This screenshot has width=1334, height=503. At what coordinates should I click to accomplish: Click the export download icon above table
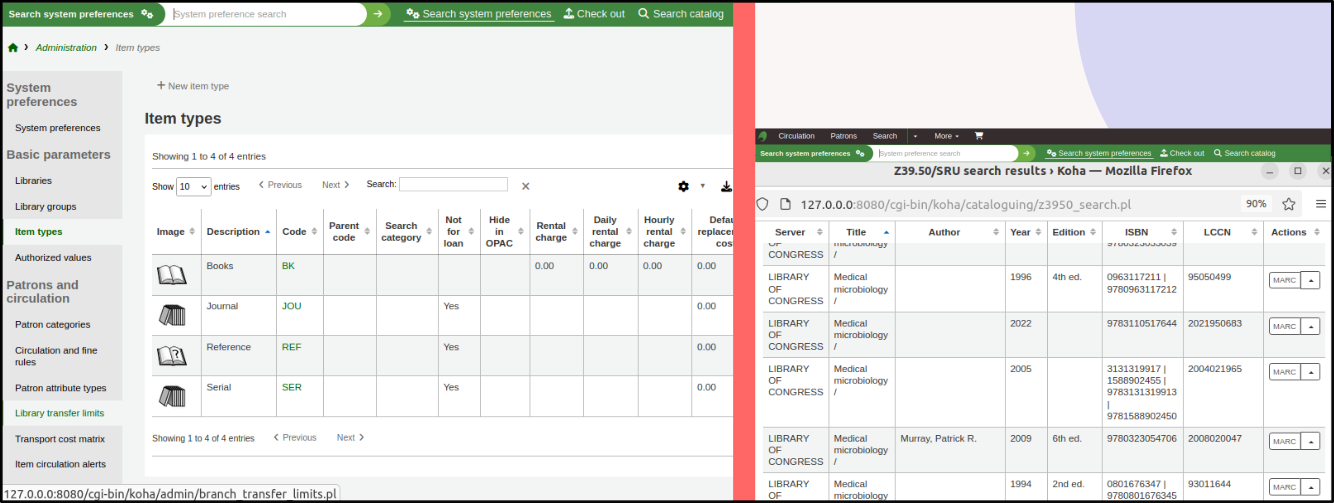726,186
